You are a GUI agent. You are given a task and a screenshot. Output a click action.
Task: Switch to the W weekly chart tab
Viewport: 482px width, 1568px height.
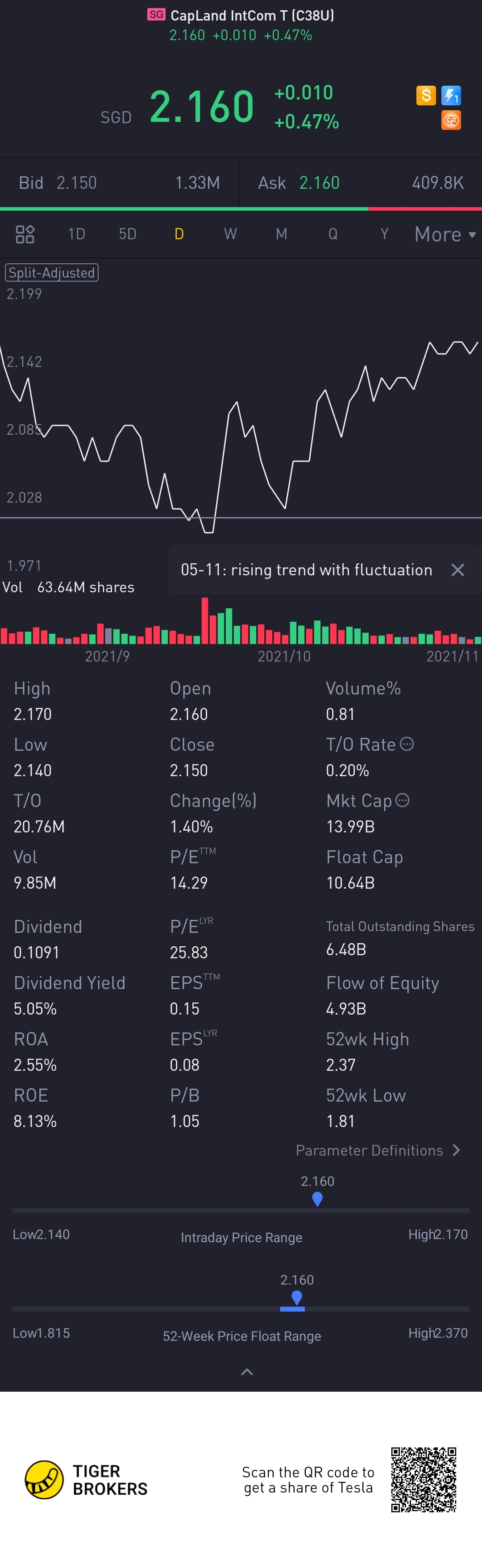230,234
